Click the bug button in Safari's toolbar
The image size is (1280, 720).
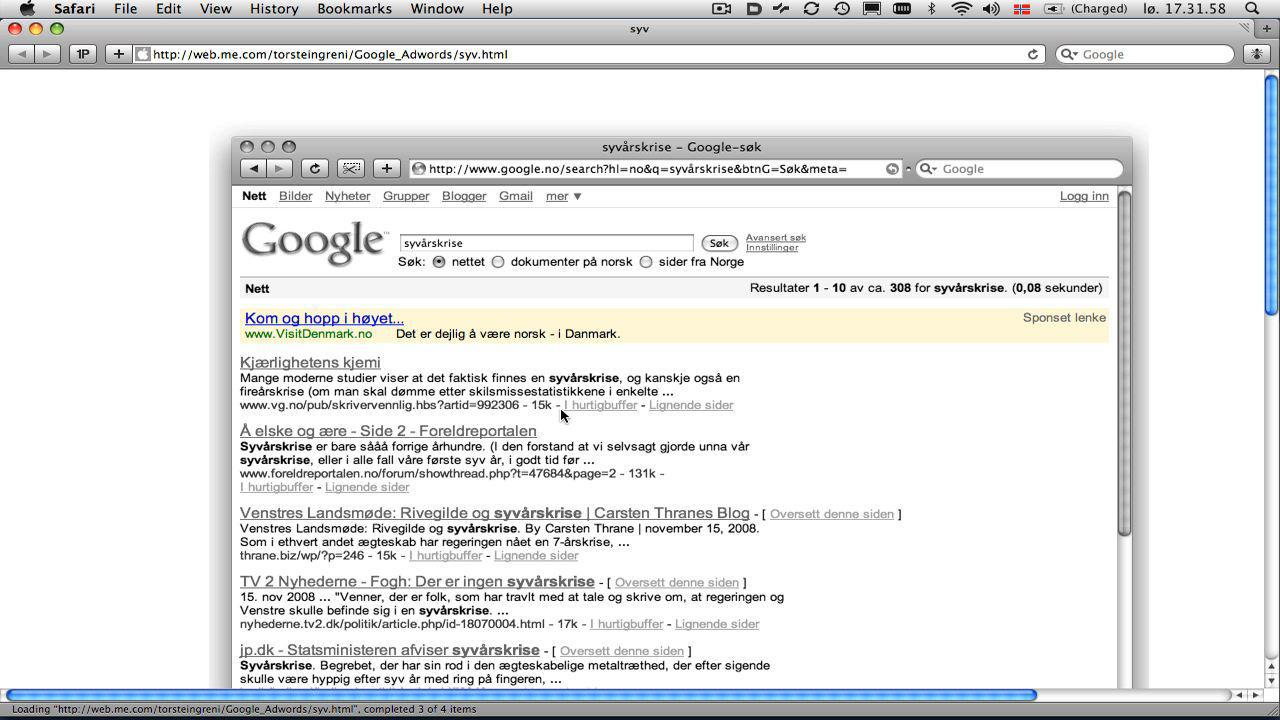coord(1257,54)
